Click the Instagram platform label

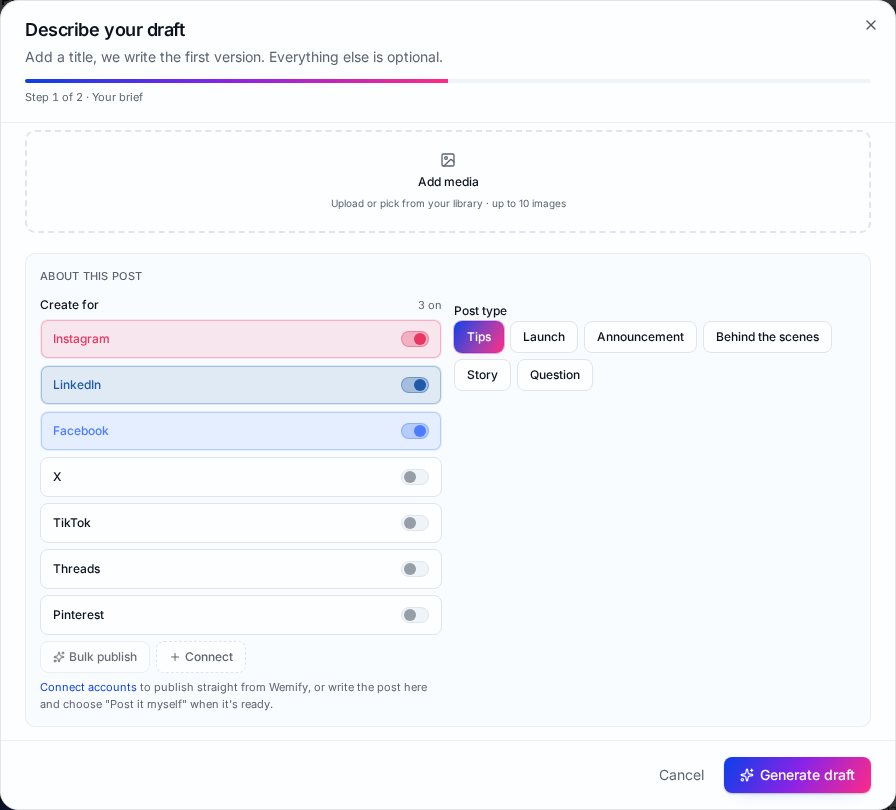(x=81, y=339)
